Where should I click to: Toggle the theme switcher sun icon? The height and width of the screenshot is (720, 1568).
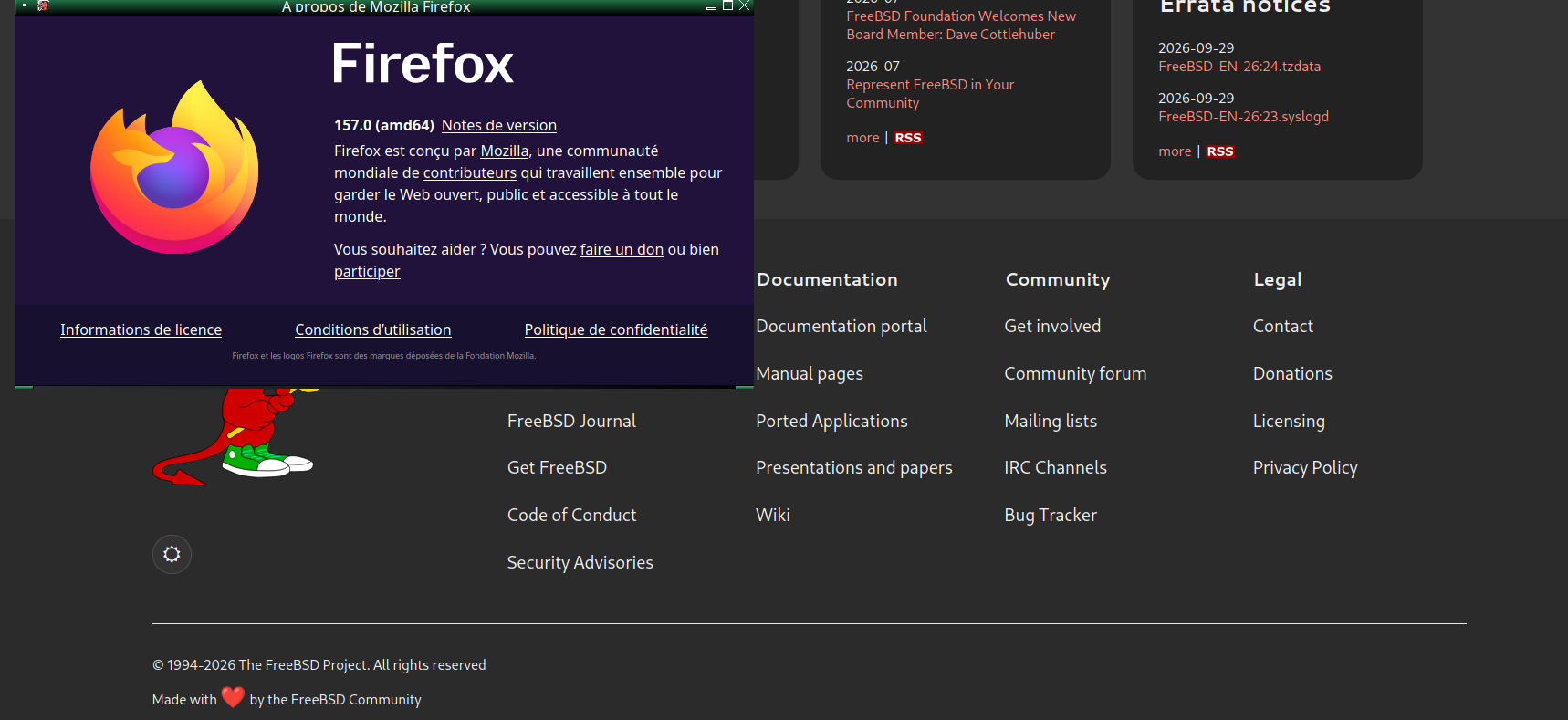[172, 554]
